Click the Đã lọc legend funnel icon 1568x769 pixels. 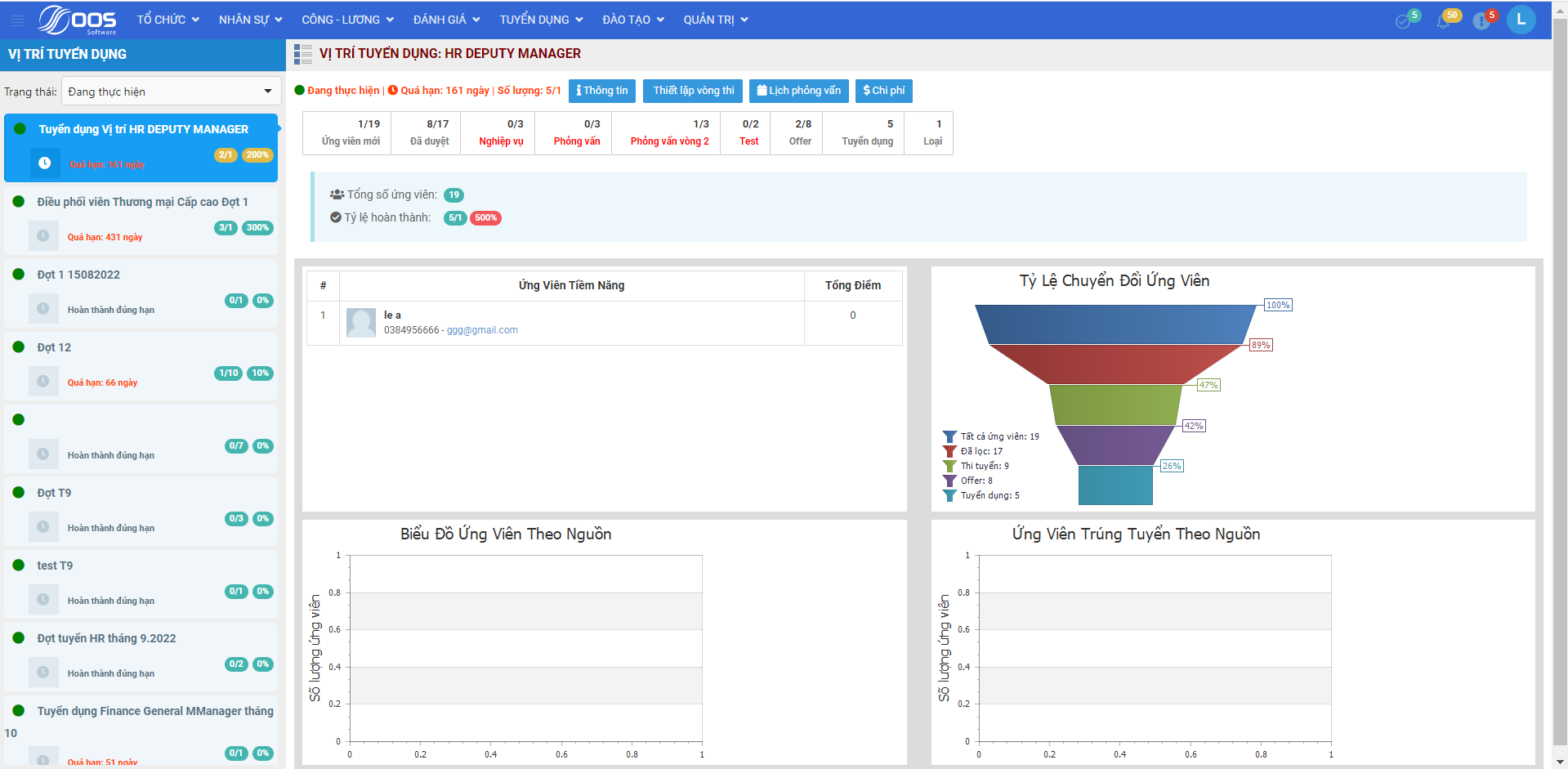949,451
